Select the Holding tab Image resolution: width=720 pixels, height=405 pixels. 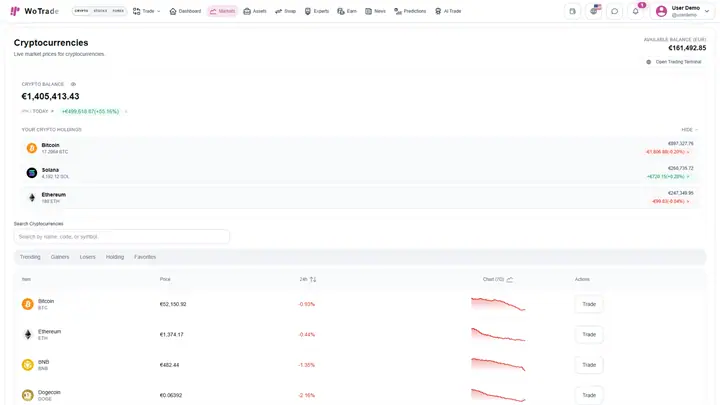click(x=115, y=257)
